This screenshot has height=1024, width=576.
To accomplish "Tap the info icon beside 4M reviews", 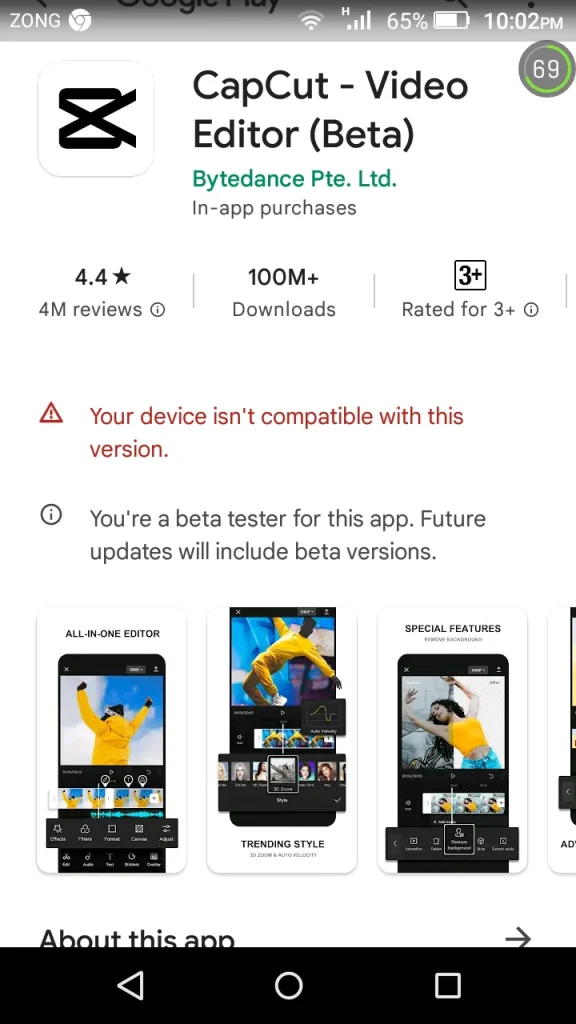I will 157,310.
